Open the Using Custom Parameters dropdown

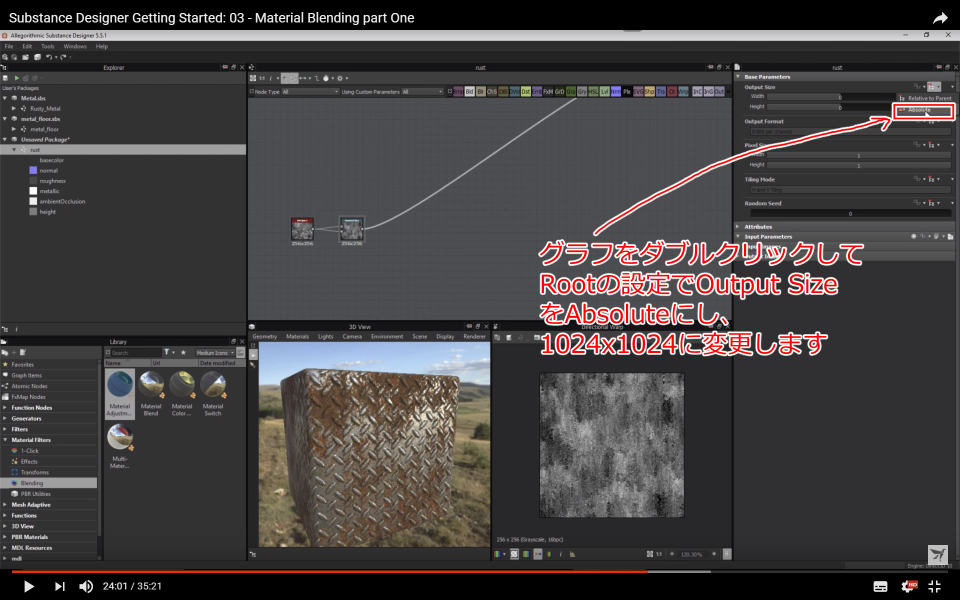[422, 92]
